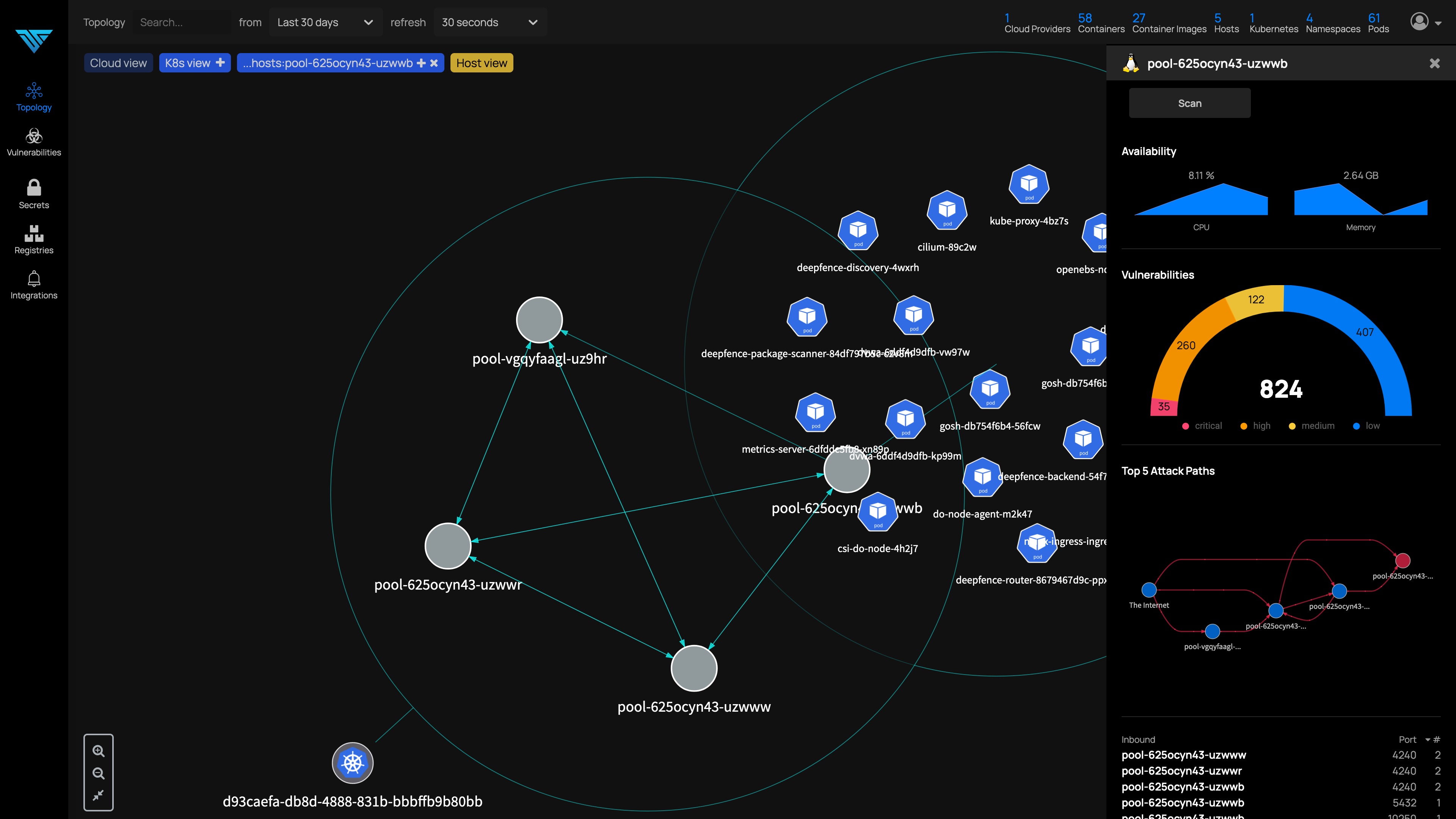The image size is (1456, 819).
Task: Click the high severity segment 260
Action: pyautogui.click(x=1186, y=345)
